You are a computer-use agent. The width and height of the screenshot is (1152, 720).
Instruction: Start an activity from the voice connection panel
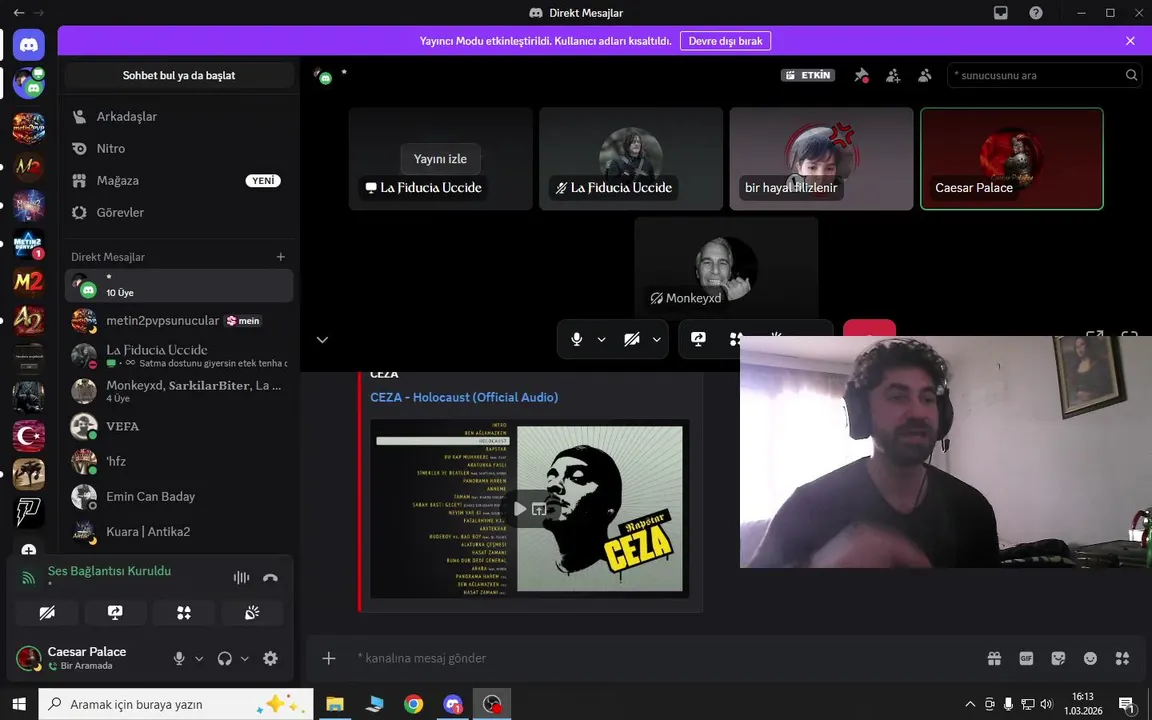184,612
